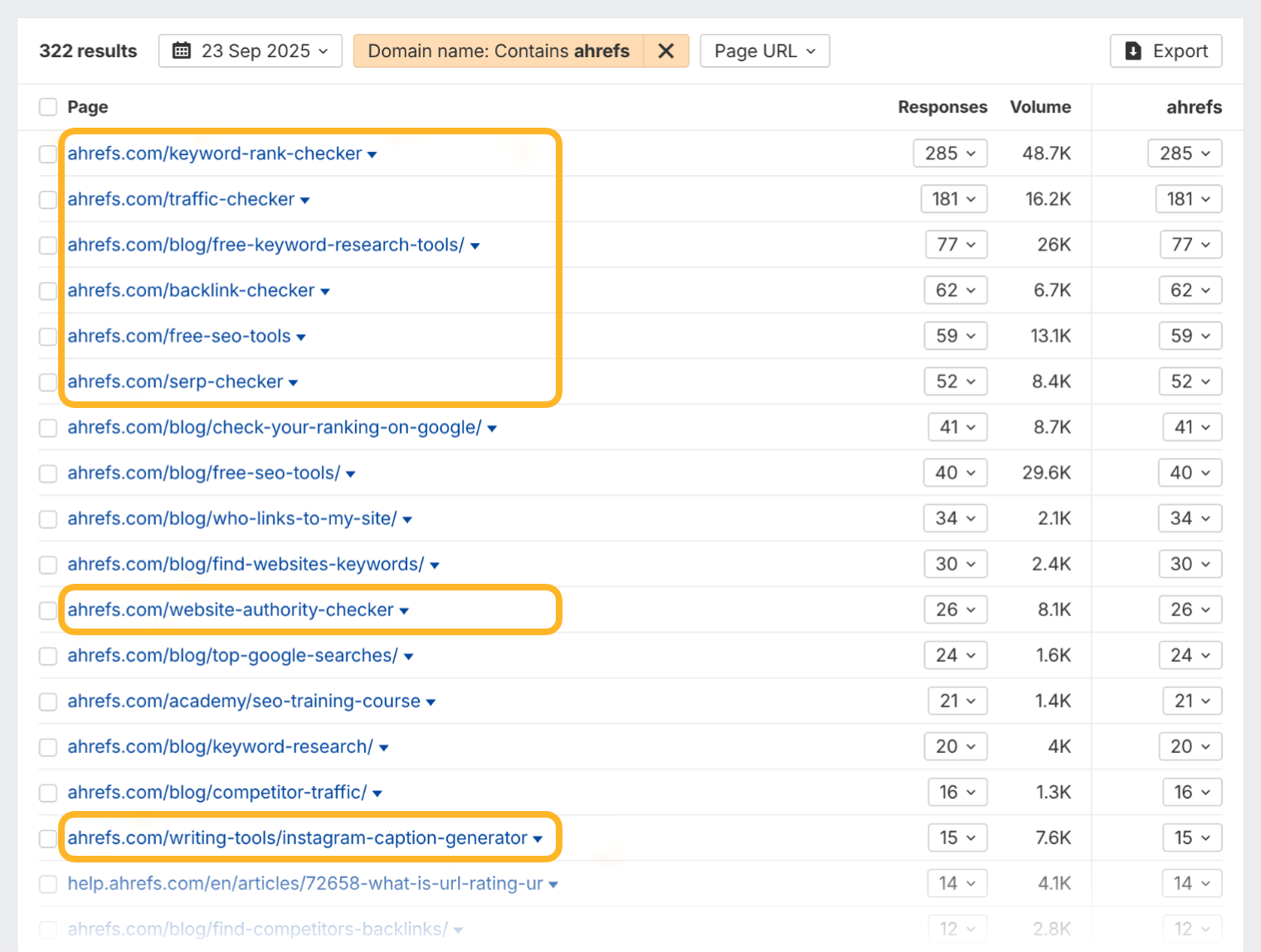Check the keyword-rank-checker row checkbox
The width and height of the screenshot is (1261, 952).
click(48, 154)
